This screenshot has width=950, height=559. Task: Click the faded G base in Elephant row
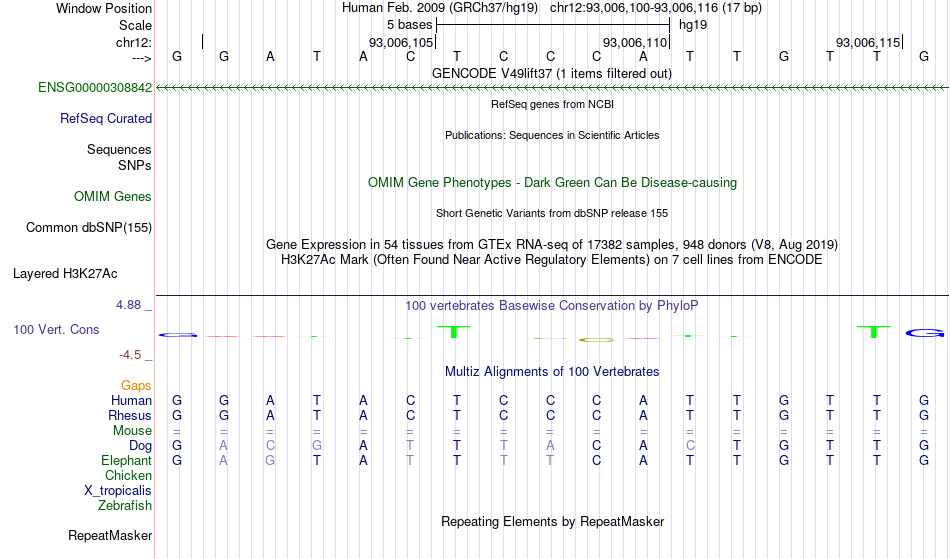(270, 461)
